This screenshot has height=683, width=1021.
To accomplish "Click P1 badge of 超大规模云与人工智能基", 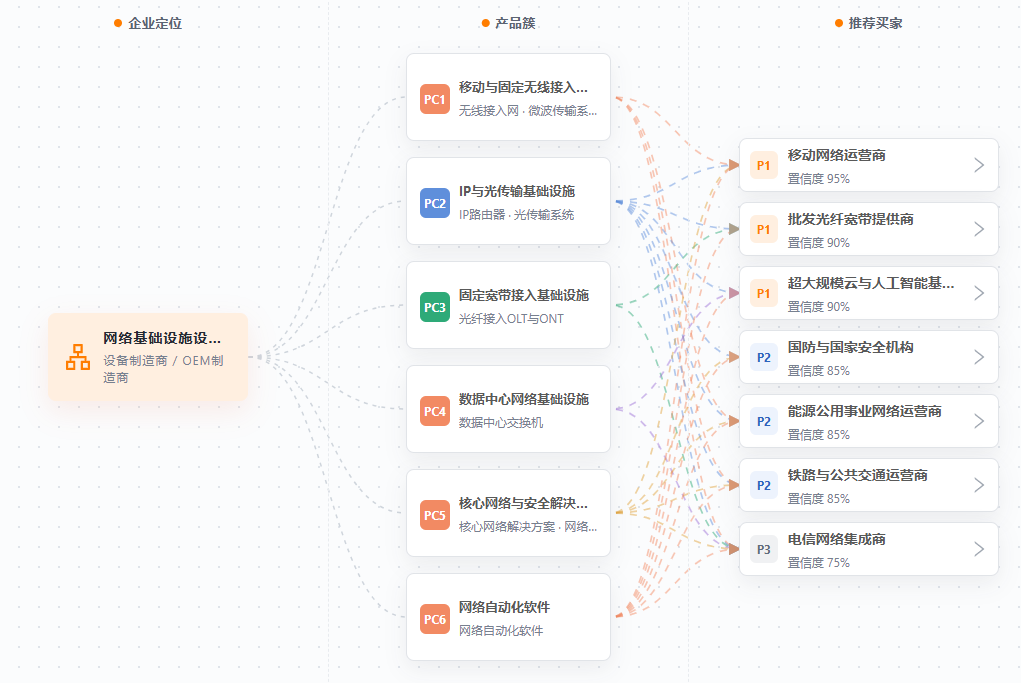I will pyautogui.click(x=763, y=294).
